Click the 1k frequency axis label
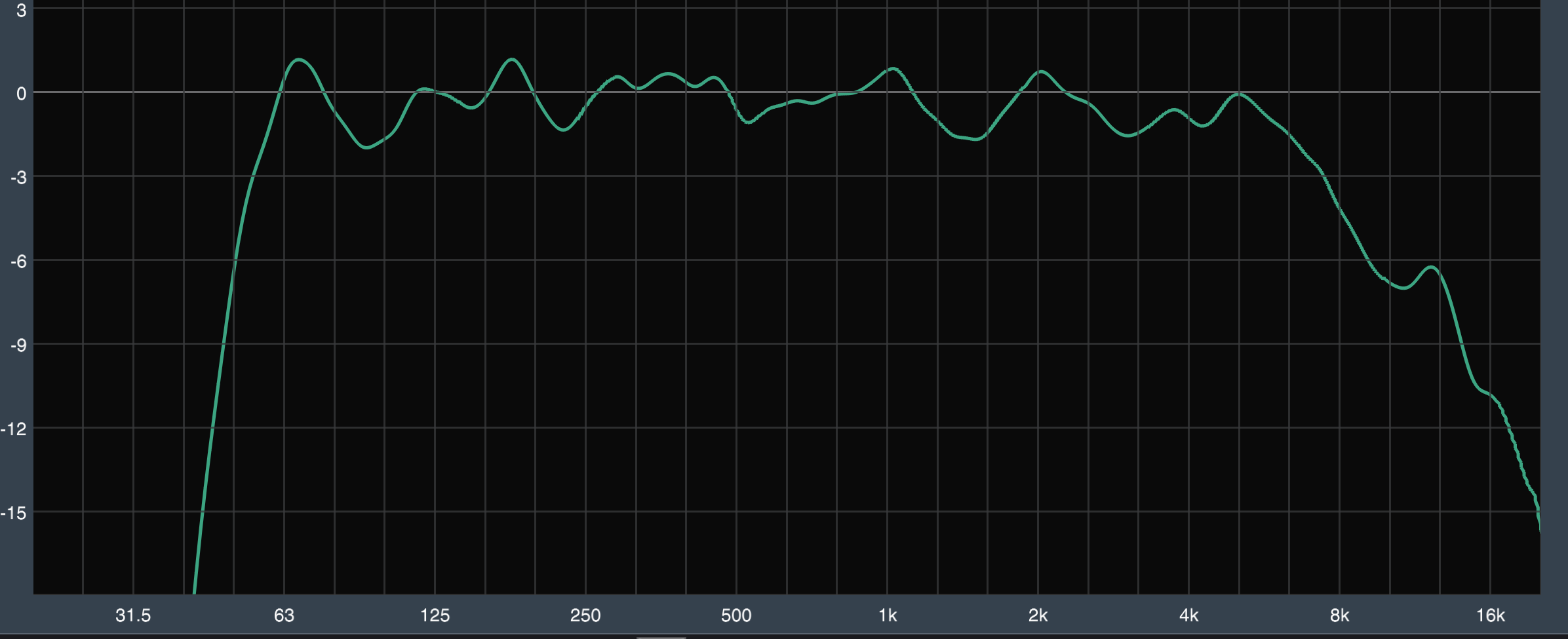Screen dimensions: 1568x639 [888, 615]
